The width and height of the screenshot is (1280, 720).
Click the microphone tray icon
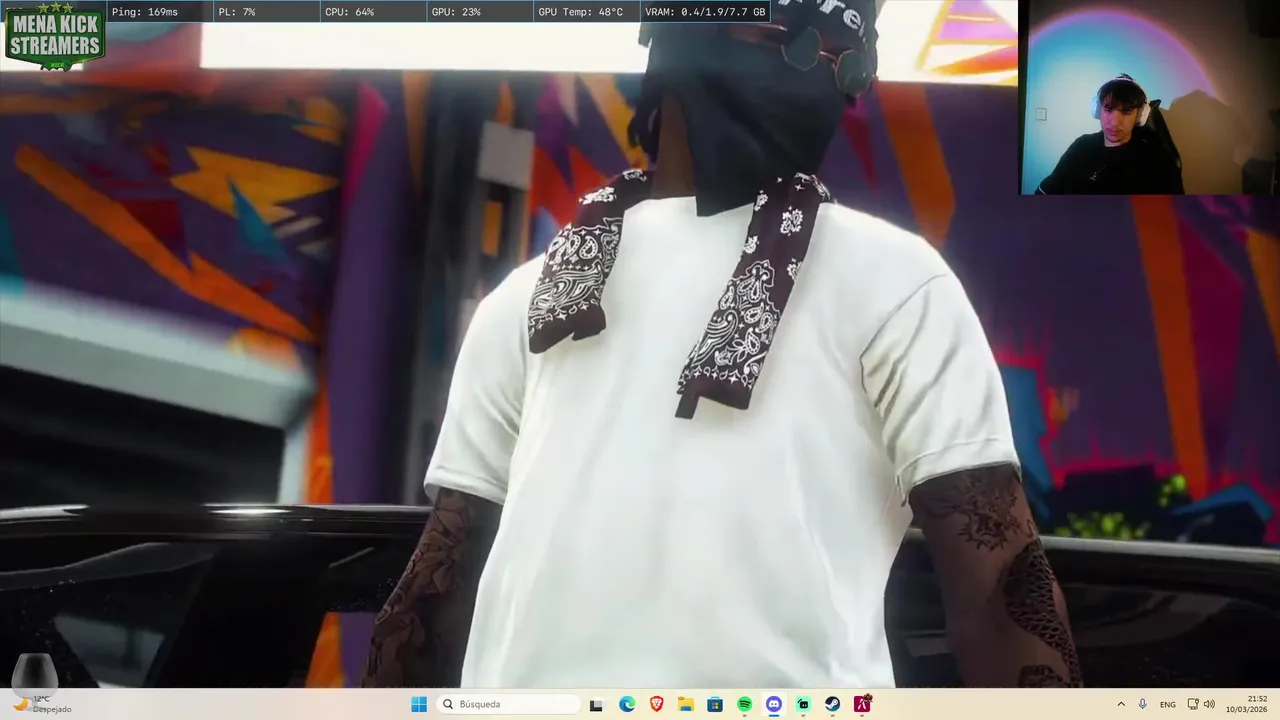click(x=1143, y=704)
